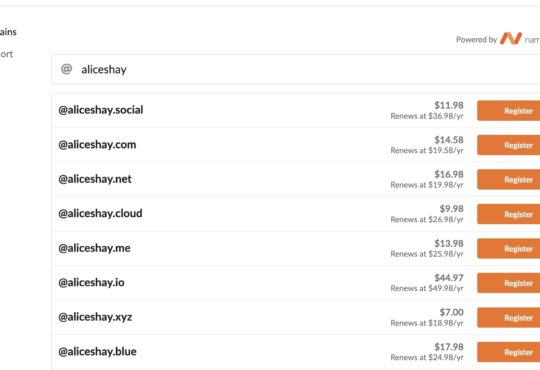540x370 pixels.
Task: Click the Powered by text label
Action: click(x=476, y=40)
